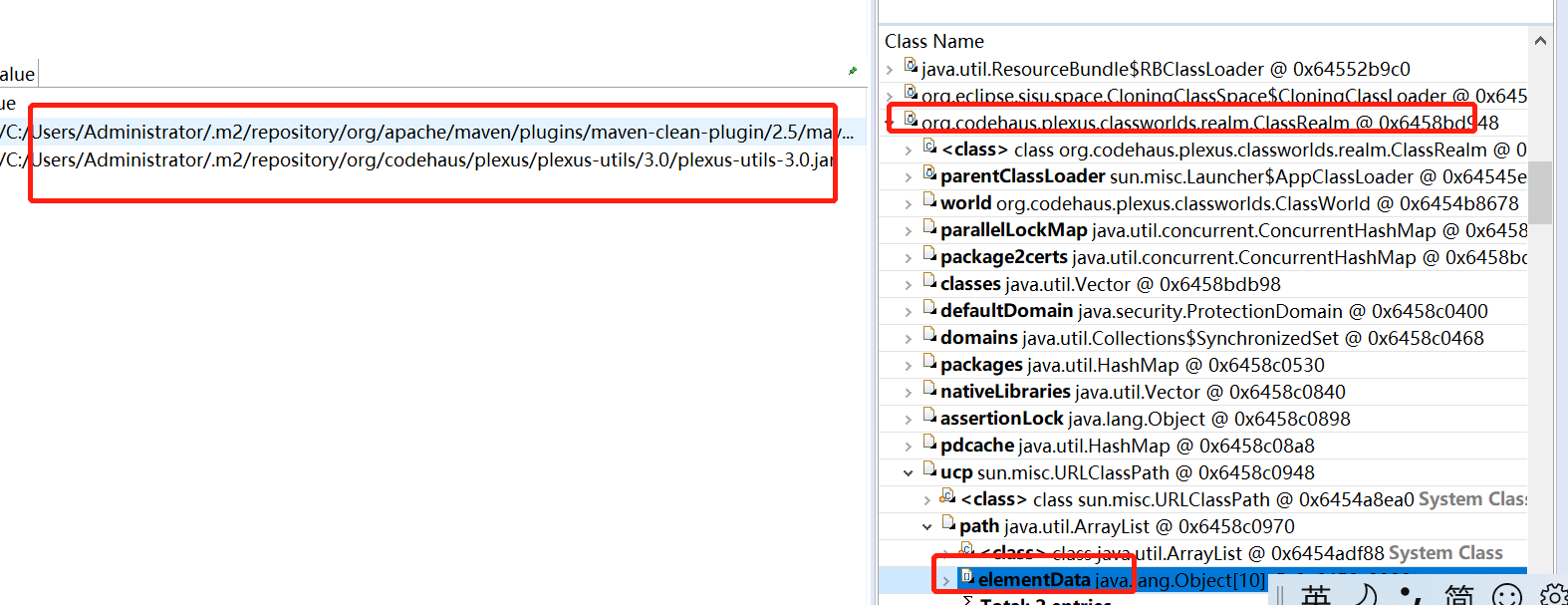This screenshot has height=605, width=1568.
Task: Click the RBClassLoader row's class loader icon
Action: point(911,66)
